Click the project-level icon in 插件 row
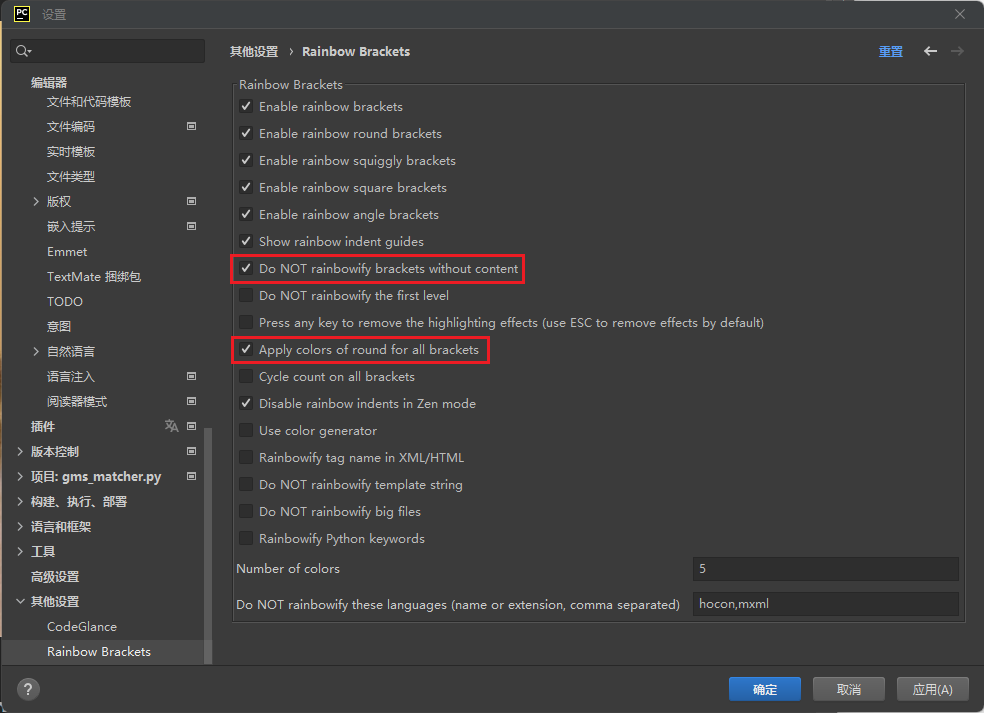Screen dimensions: 984x713 191,426
